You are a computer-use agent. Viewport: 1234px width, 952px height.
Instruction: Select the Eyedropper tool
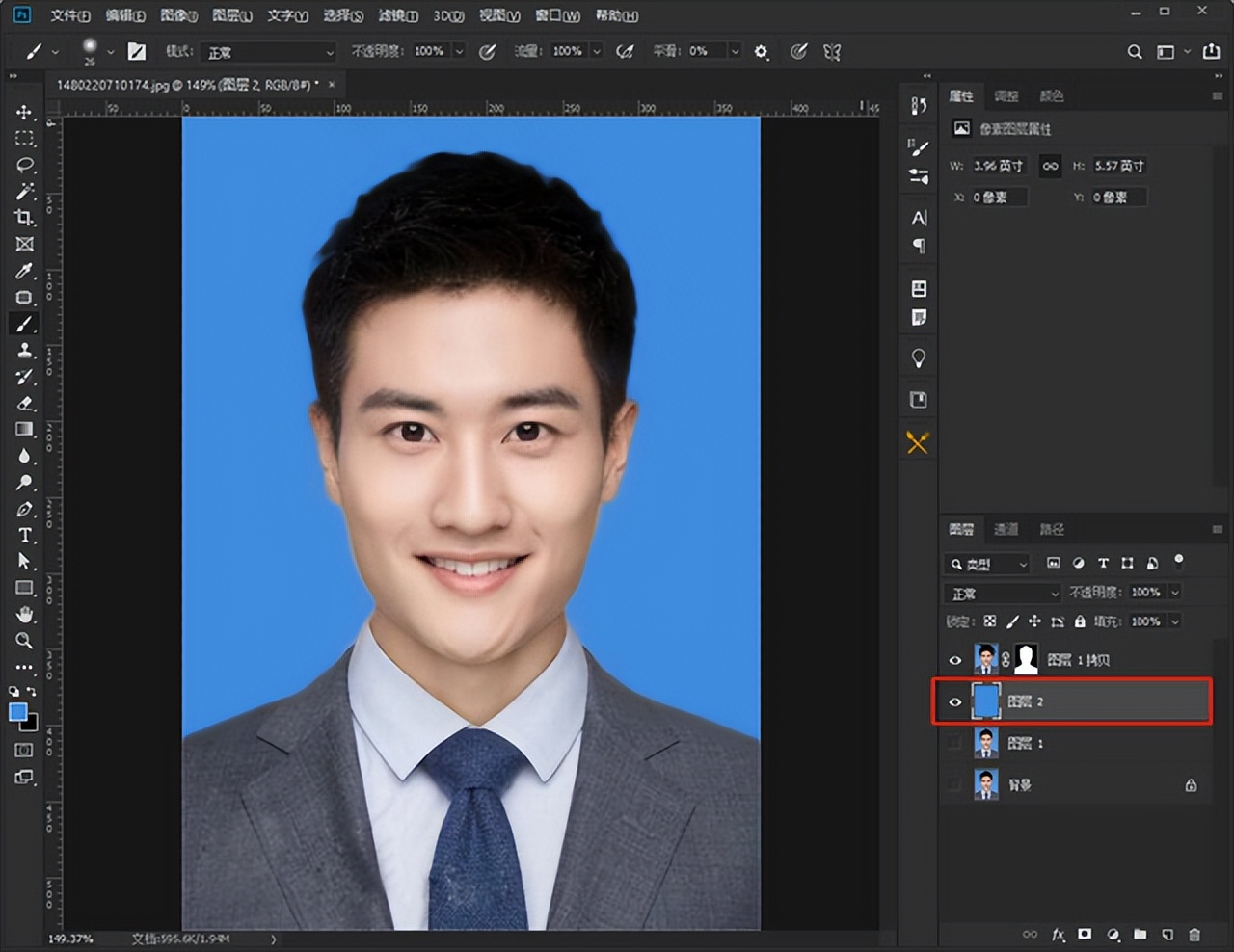[24, 271]
